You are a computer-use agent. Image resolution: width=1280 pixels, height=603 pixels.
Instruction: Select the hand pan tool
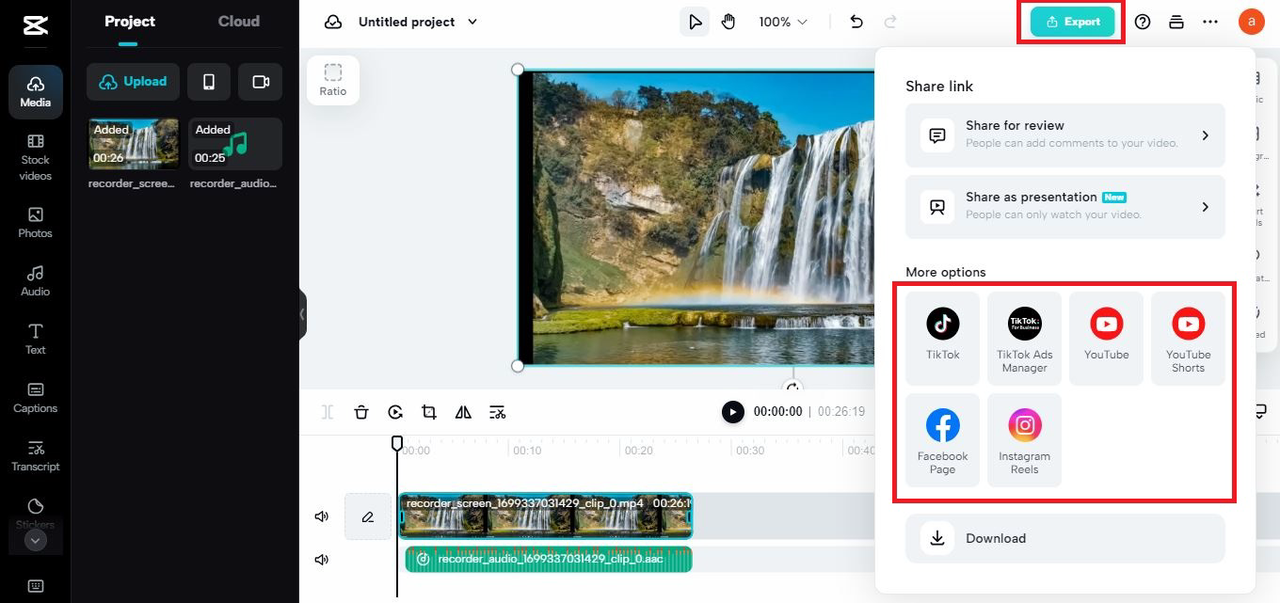728,22
